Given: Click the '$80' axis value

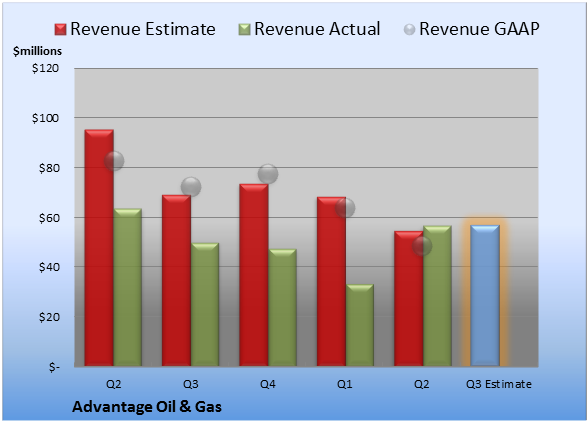Looking at the screenshot, I should click(x=49, y=168).
